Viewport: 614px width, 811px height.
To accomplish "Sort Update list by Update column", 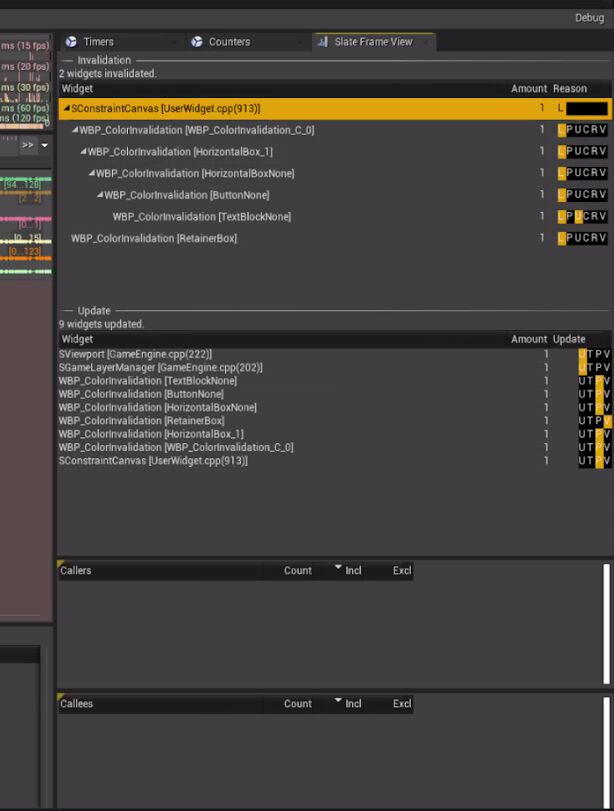I will pos(569,339).
